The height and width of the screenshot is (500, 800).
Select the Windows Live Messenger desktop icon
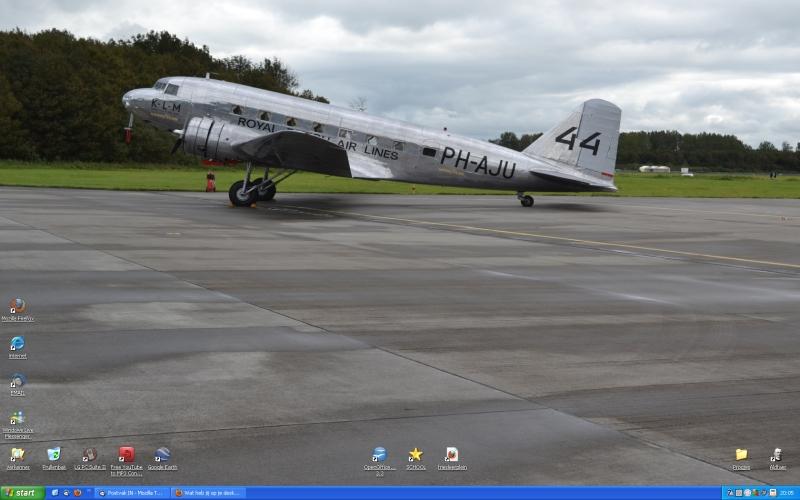point(17,424)
